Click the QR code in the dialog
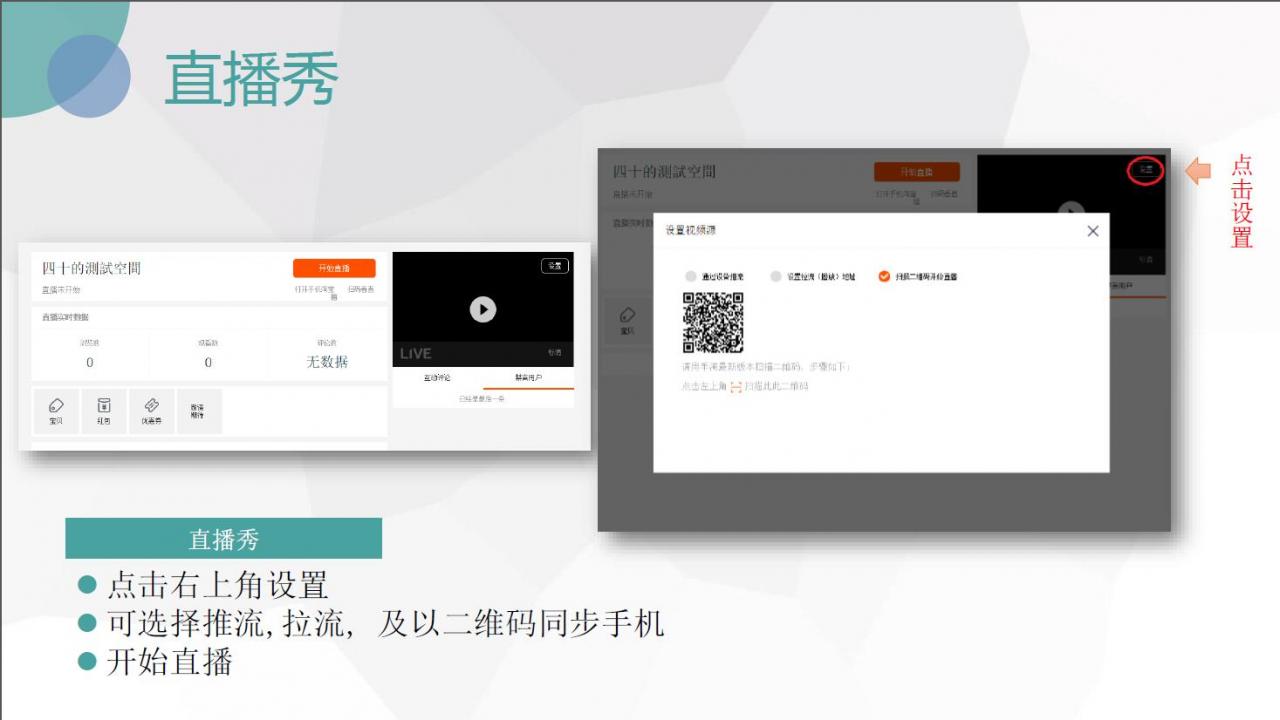The height and width of the screenshot is (720, 1280). point(713,323)
